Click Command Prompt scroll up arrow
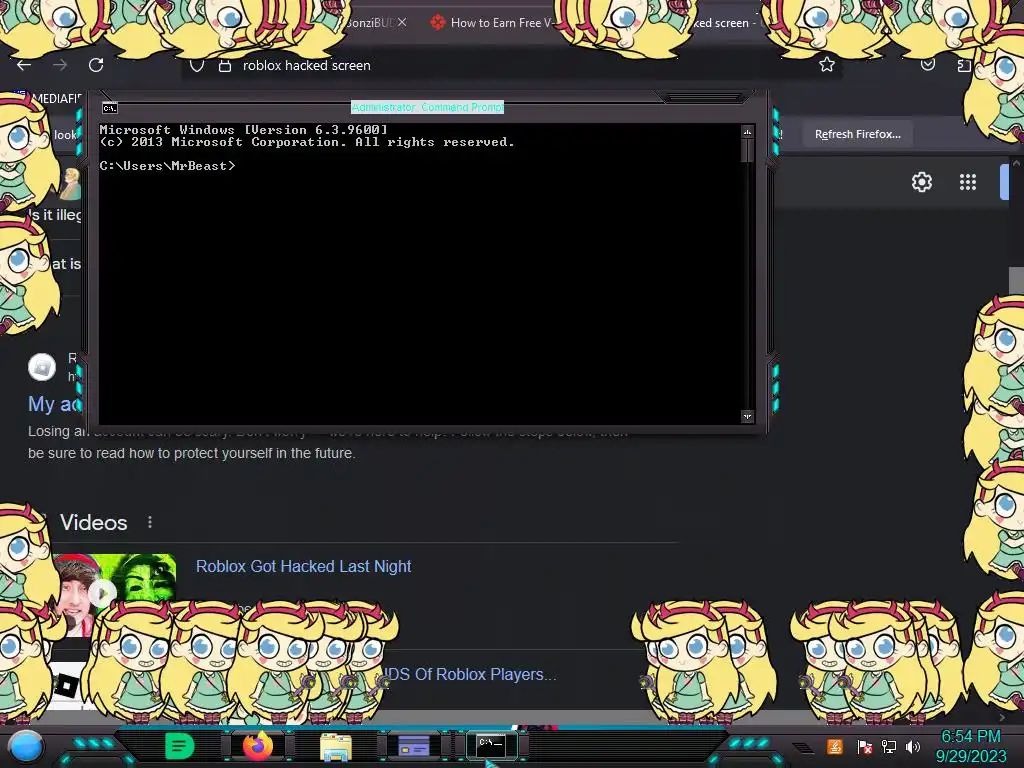The height and width of the screenshot is (768, 1024). point(747,132)
